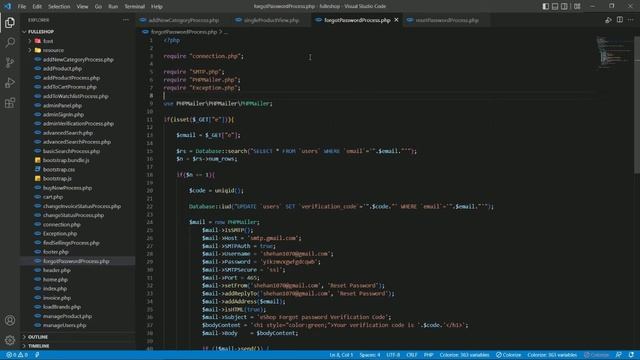This screenshot has height=360, width=640.
Task: Open invoice.php file
Action: coord(57,298)
